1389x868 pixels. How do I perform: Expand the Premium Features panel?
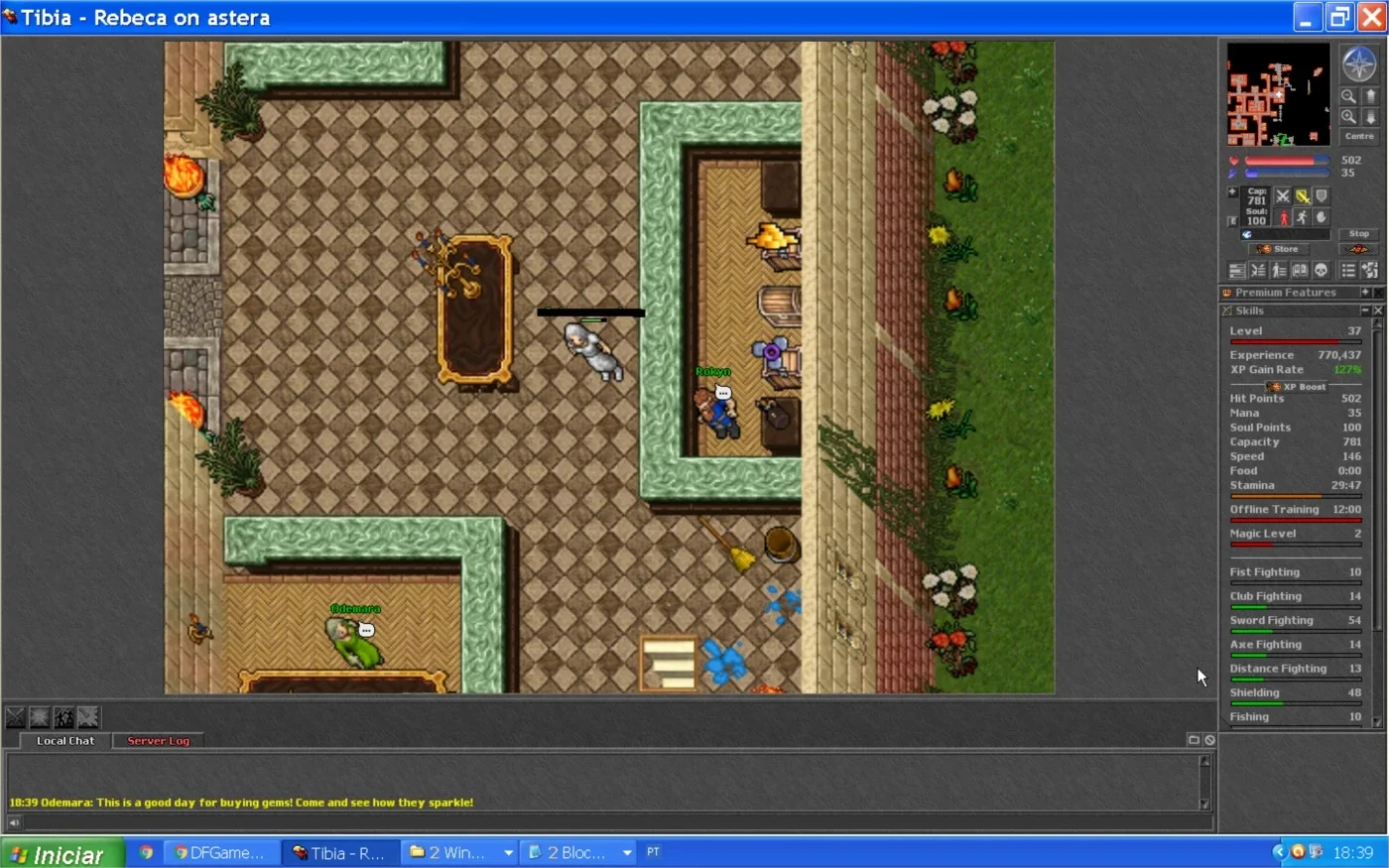(x=1365, y=293)
